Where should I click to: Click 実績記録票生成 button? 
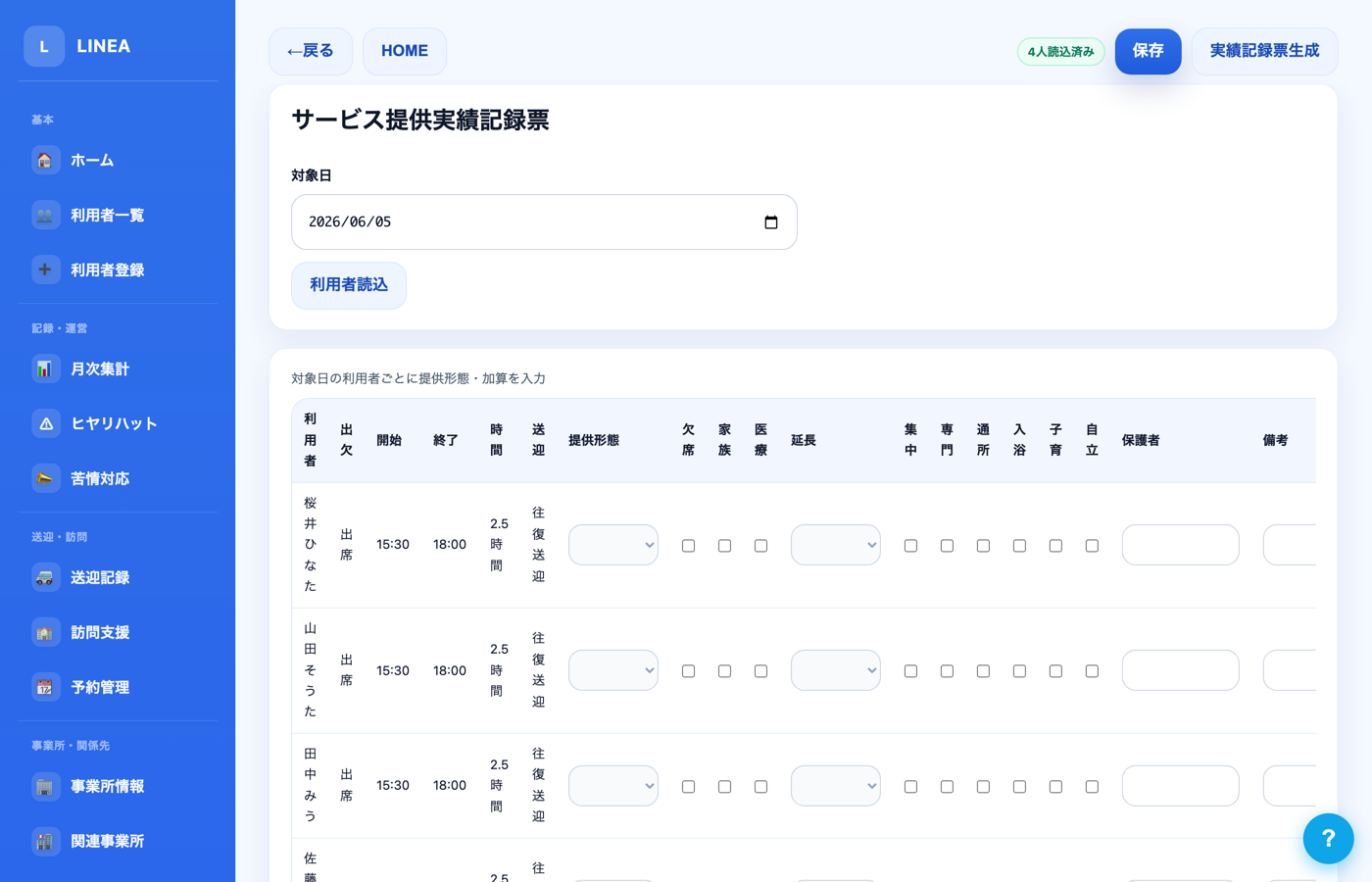(x=1264, y=51)
